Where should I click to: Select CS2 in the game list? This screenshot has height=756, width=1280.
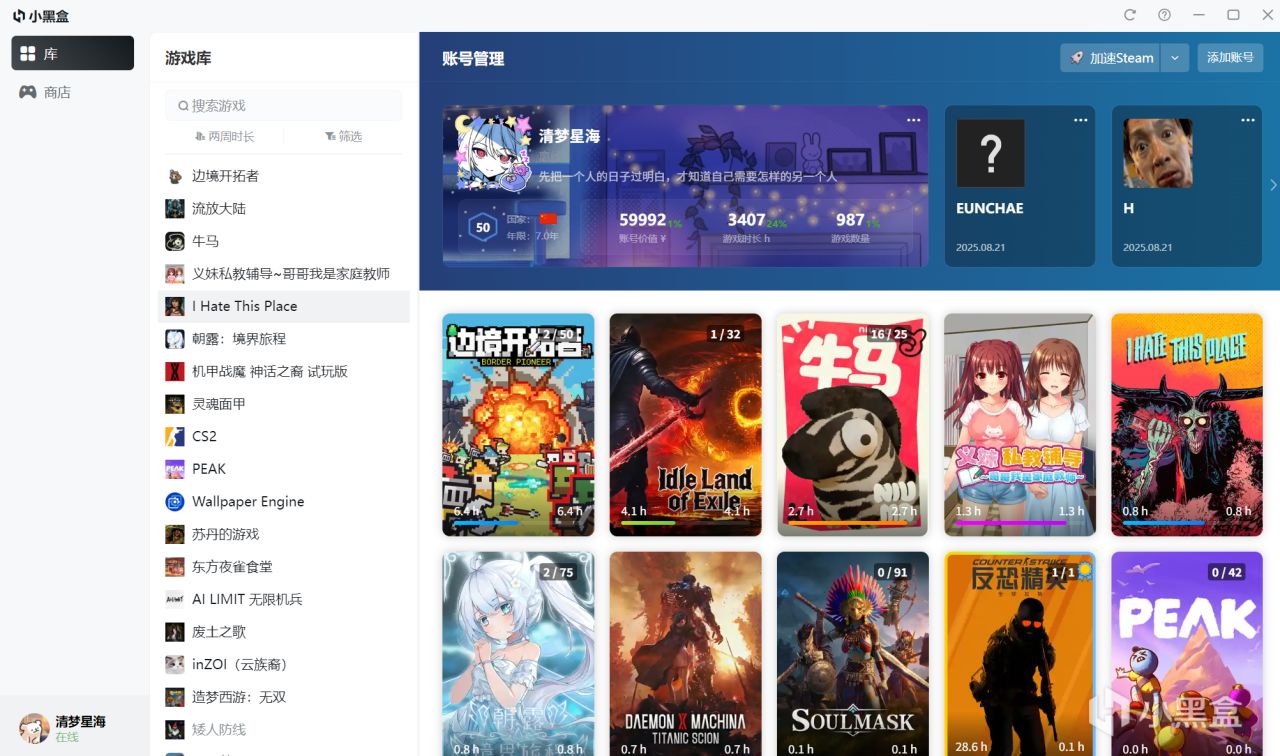(284, 436)
